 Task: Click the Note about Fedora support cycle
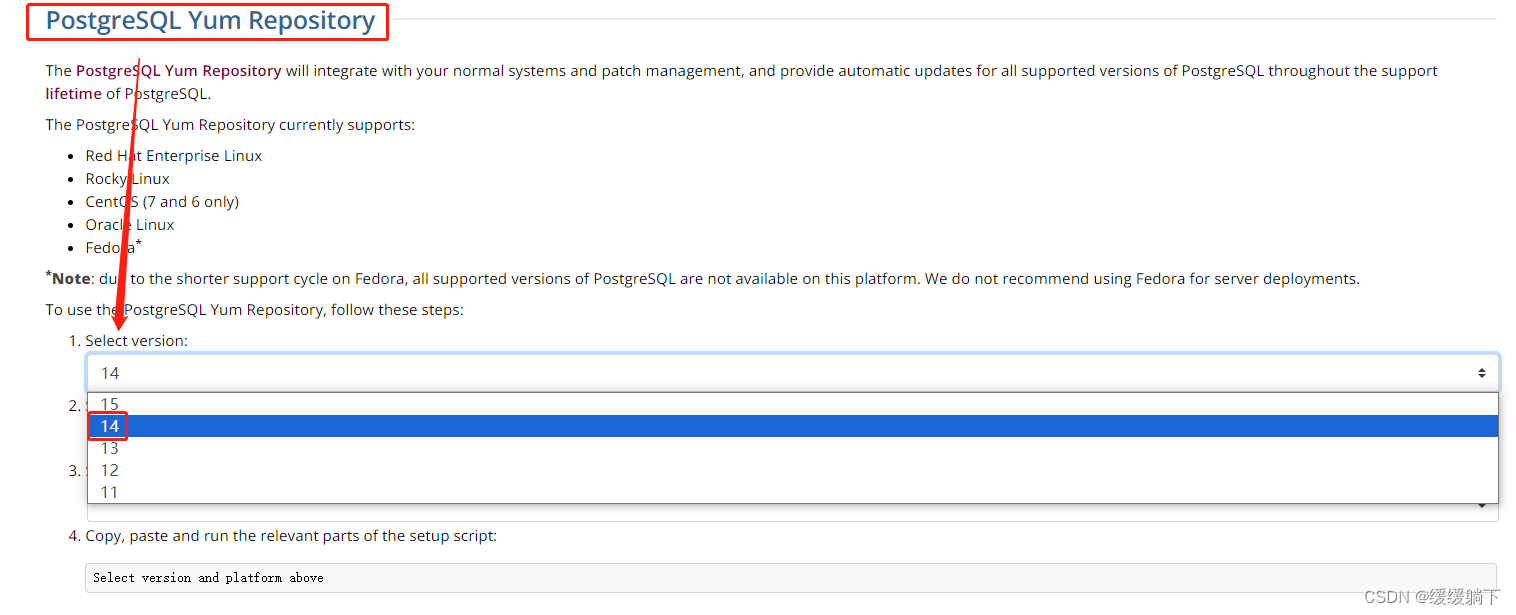tap(702, 278)
